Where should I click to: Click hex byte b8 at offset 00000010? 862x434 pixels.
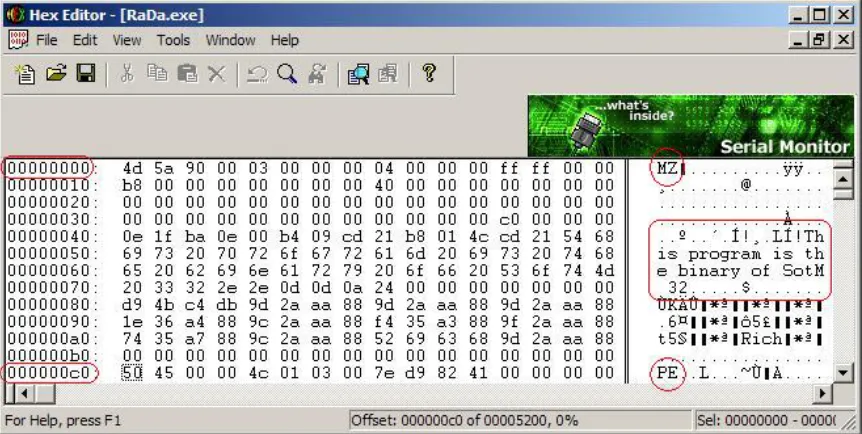132,185
